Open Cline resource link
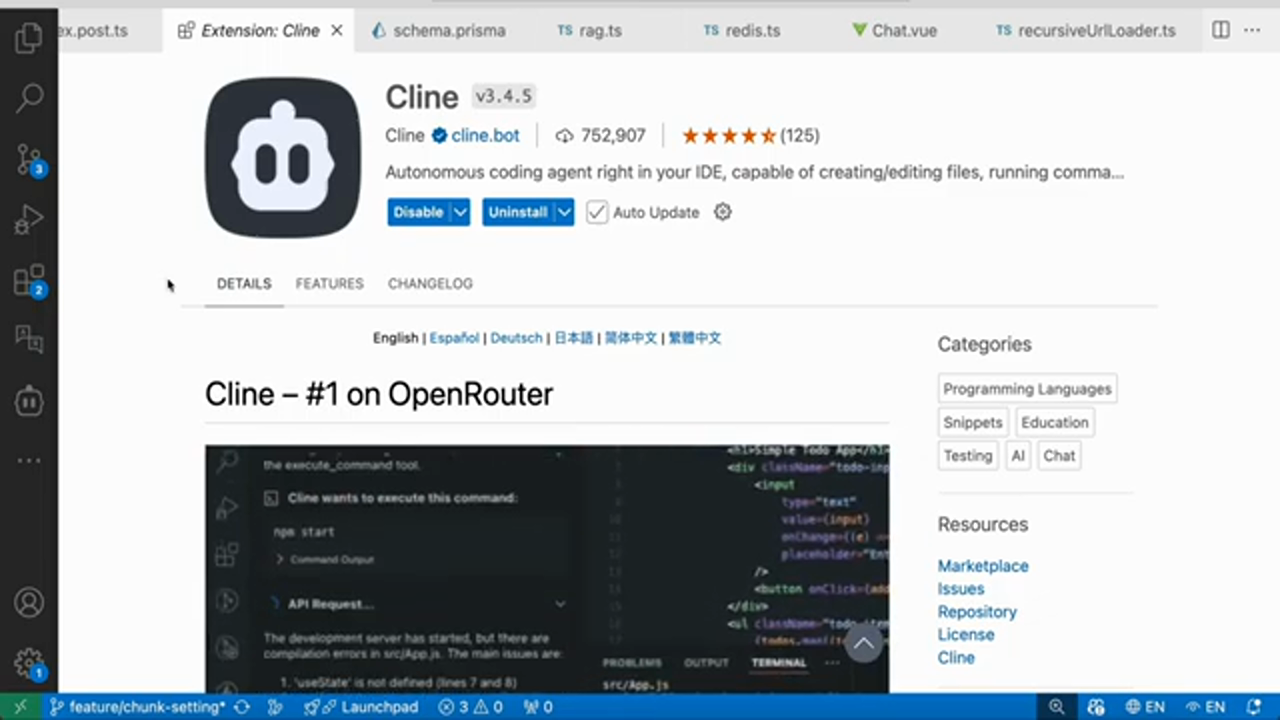Viewport: 1280px width, 720px height. (x=956, y=658)
